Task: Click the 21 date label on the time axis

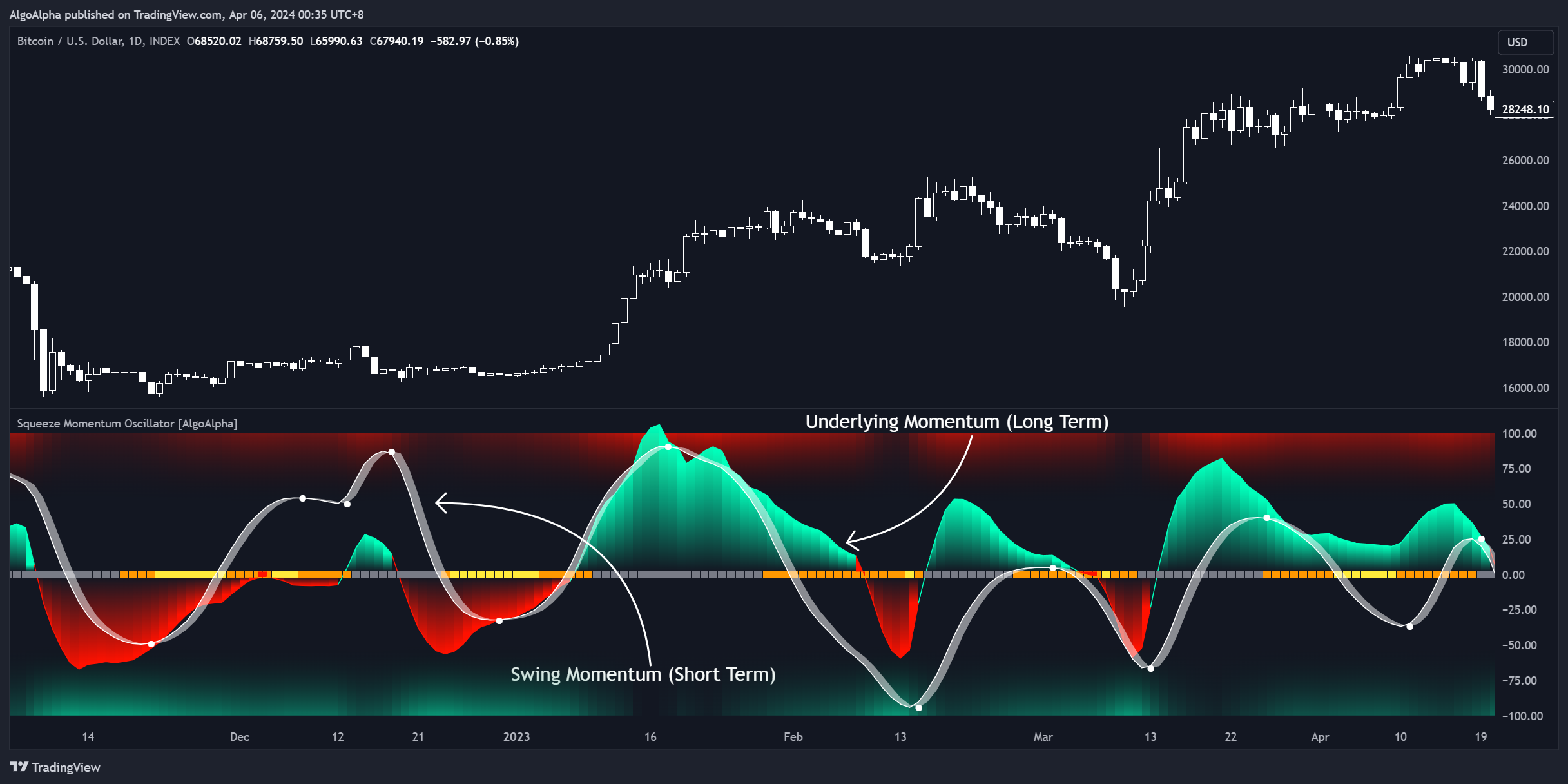Action: click(418, 737)
